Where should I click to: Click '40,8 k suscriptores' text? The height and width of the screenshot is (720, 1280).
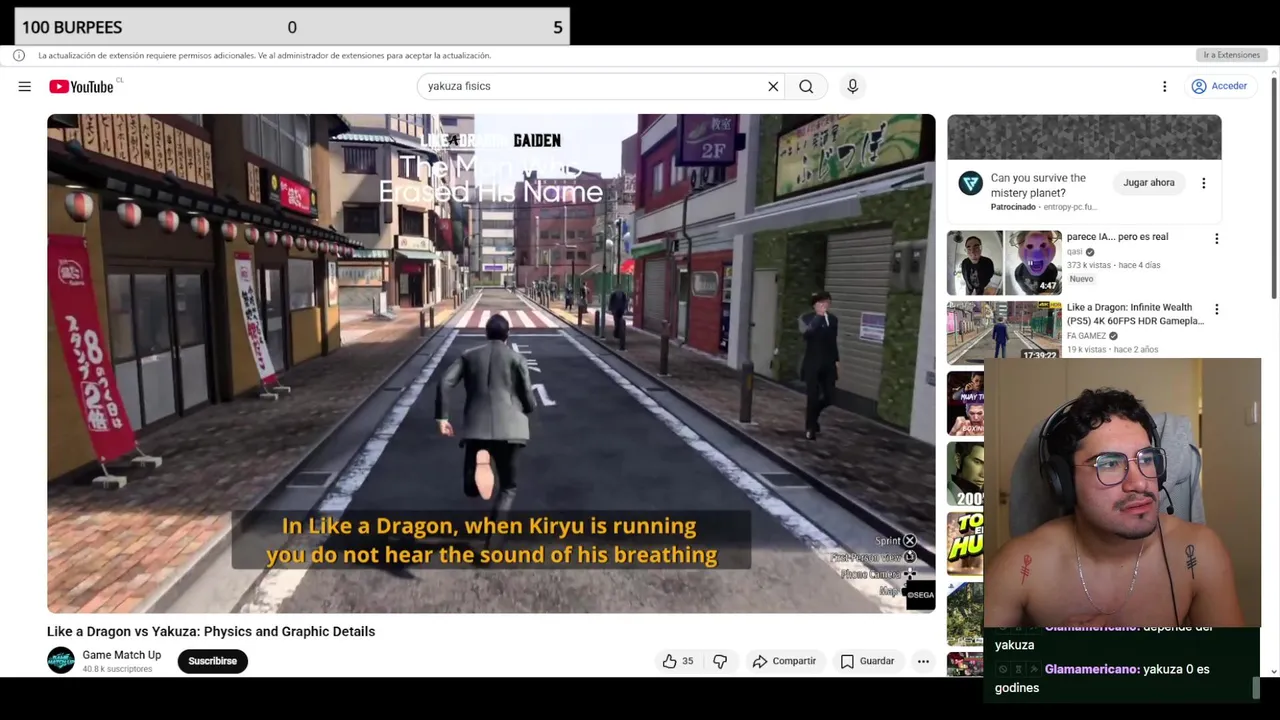click(x=117, y=669)
